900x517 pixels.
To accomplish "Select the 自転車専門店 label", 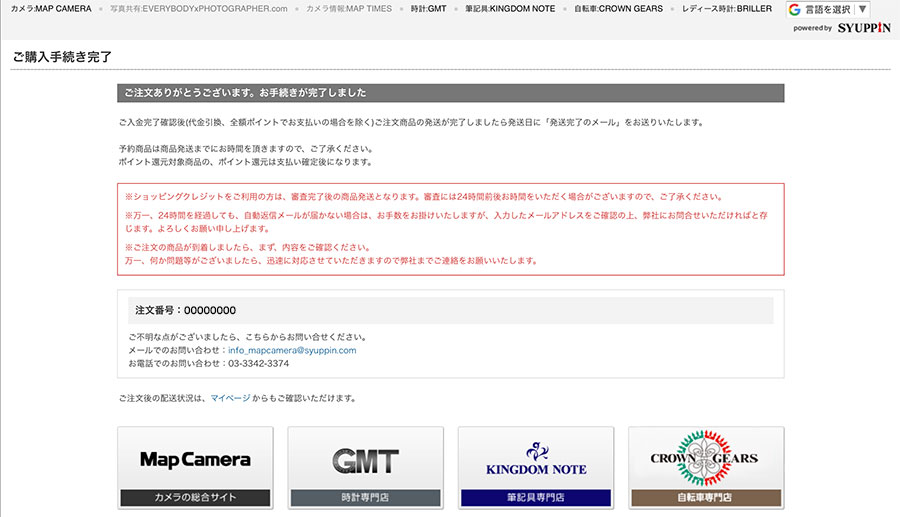I will 705,497.
